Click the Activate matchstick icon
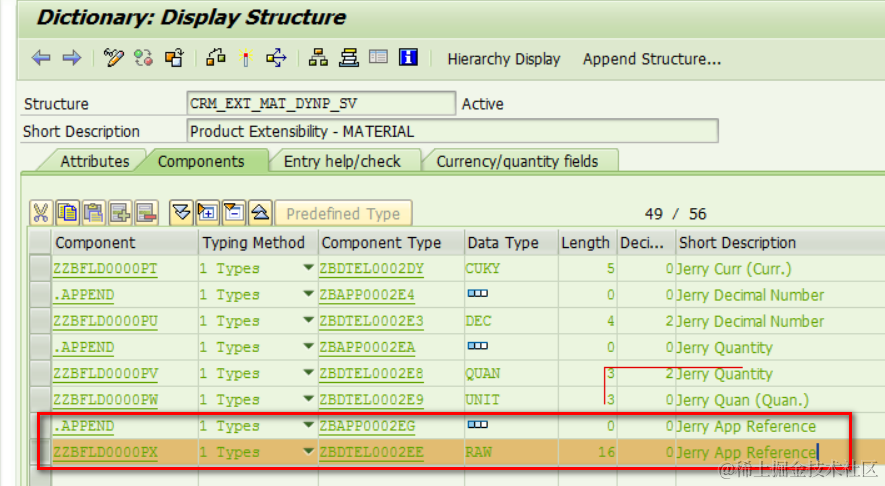This screenshot has height=486, width=885. (246, 58)
